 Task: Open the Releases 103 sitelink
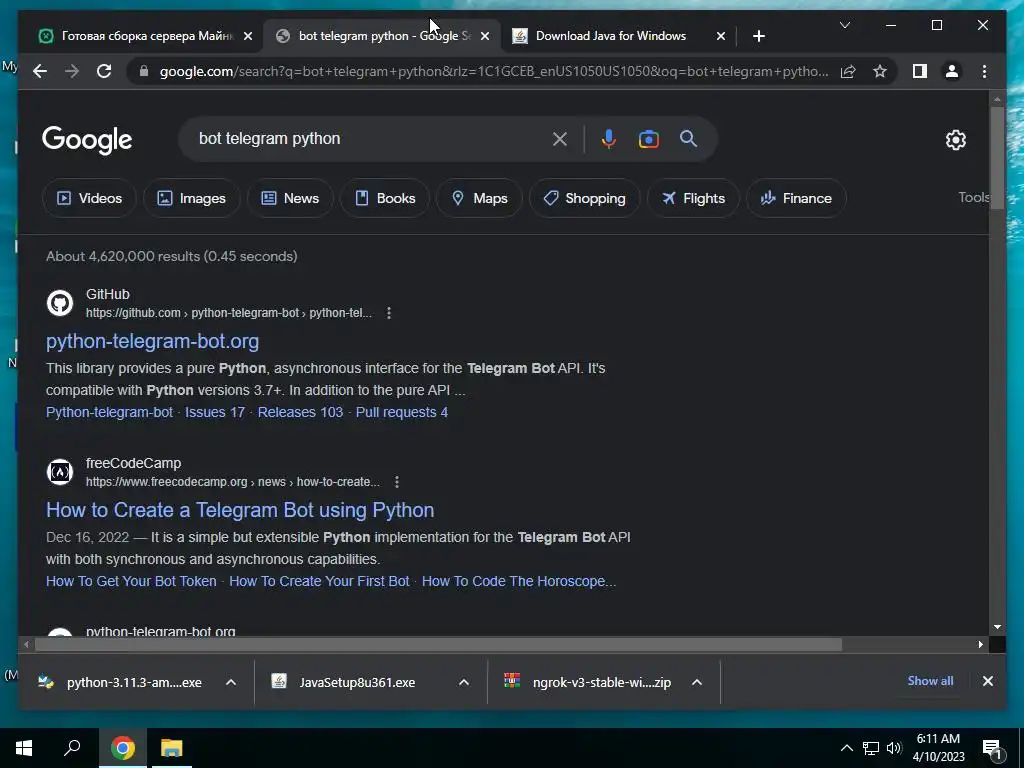[x=300, y=412]
